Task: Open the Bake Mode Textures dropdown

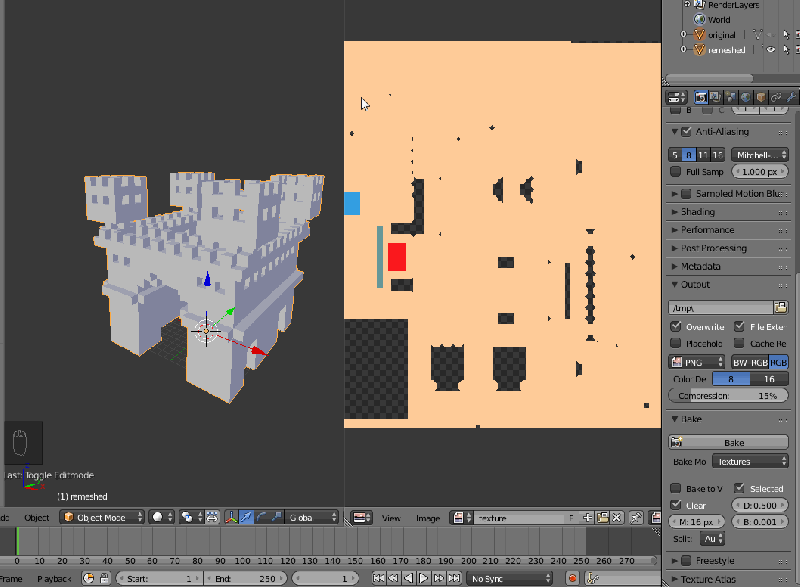Action: tap(750, 460)
